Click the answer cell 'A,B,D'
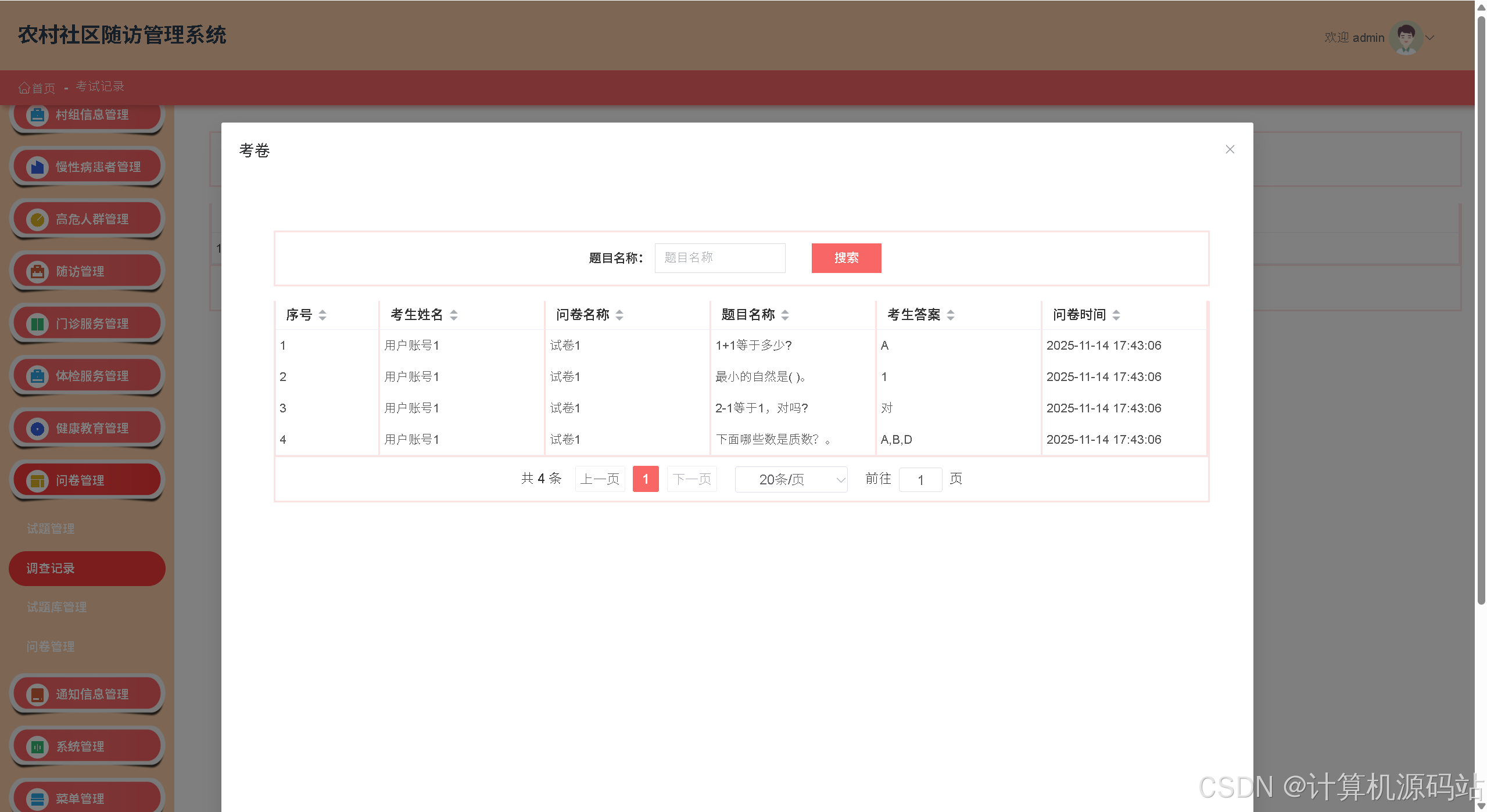Screen dimensions: 1487x812 896,440
